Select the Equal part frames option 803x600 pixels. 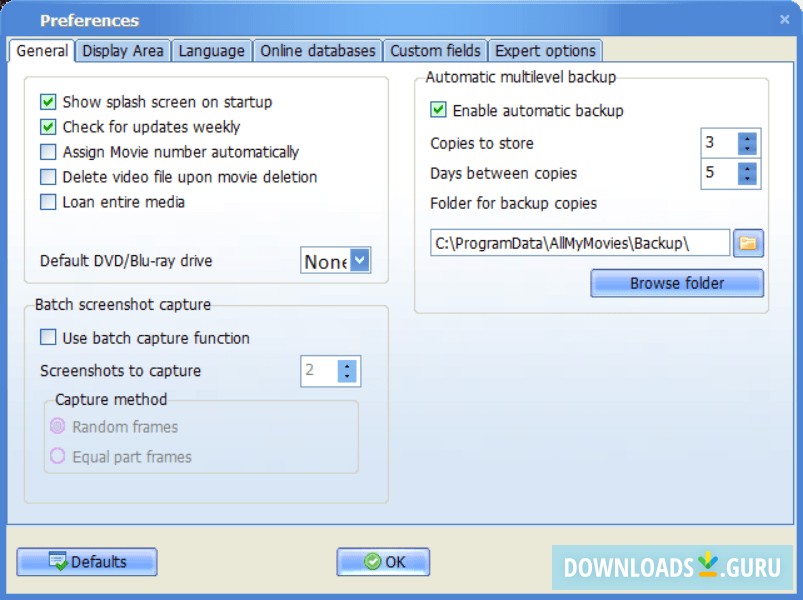59,457
